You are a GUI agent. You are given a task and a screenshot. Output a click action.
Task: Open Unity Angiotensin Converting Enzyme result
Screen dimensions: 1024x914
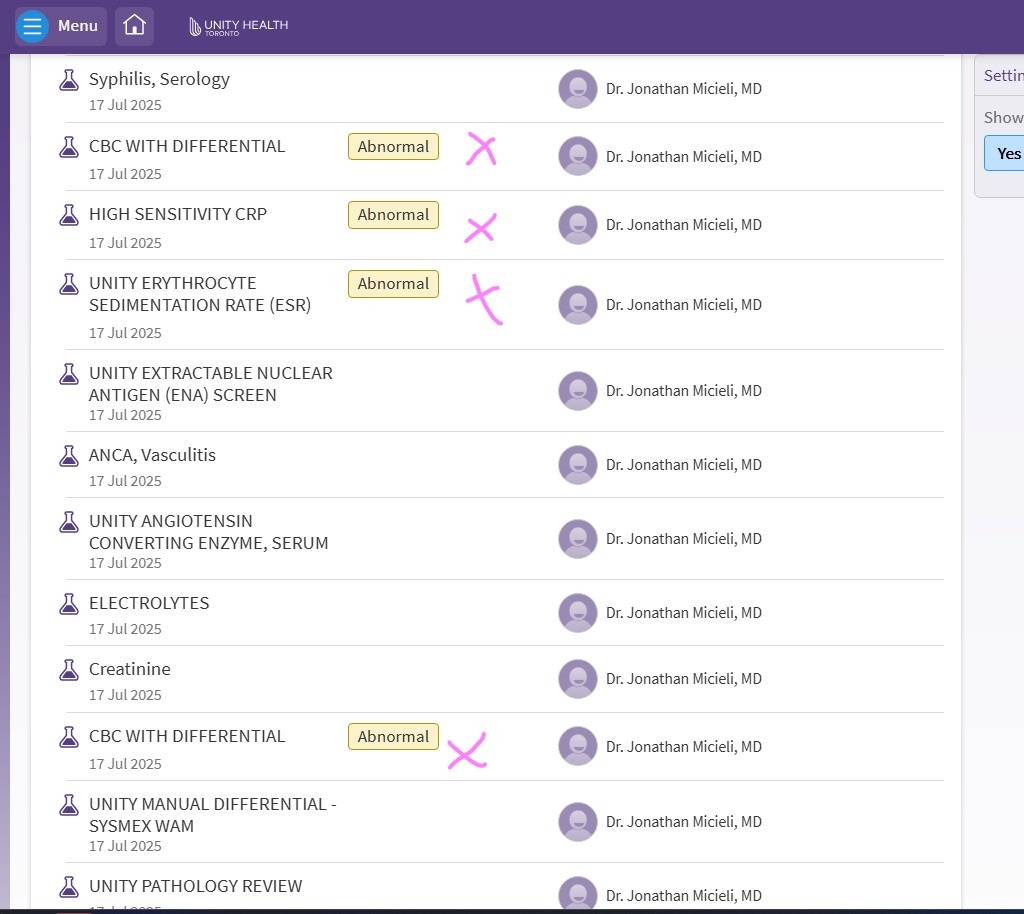(208, 532)
